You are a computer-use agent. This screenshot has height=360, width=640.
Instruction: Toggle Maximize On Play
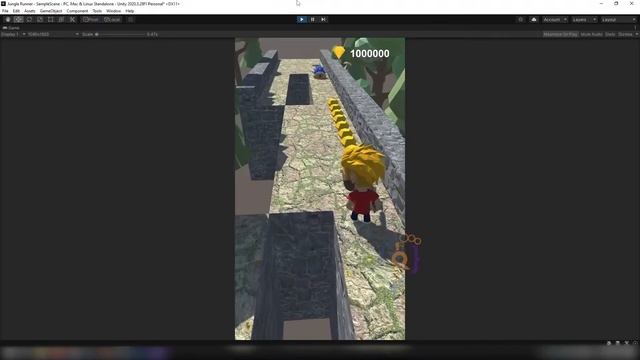click(560, 34)
